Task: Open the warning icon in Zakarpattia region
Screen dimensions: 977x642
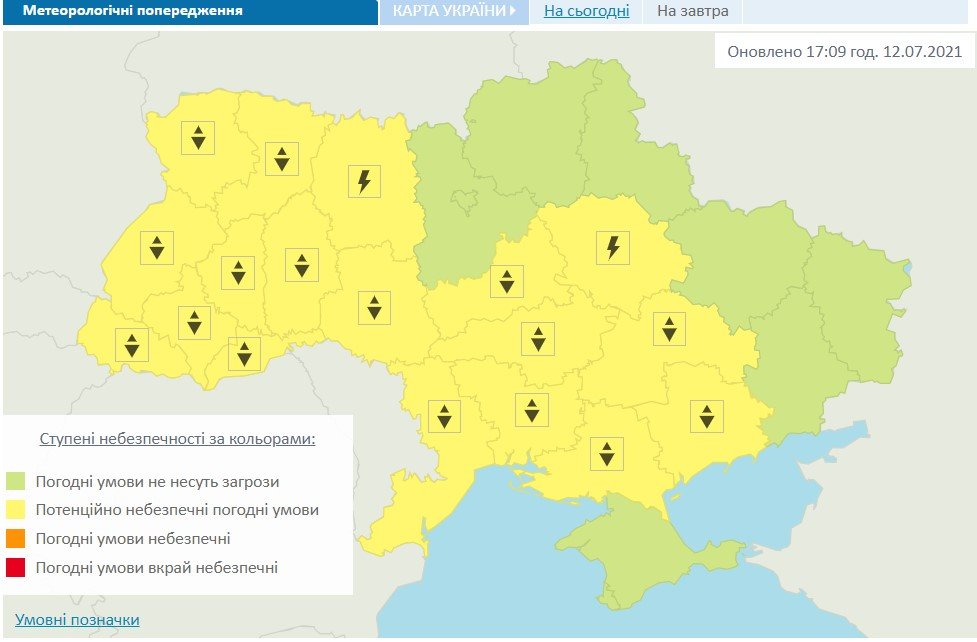Action: [131, 345]
